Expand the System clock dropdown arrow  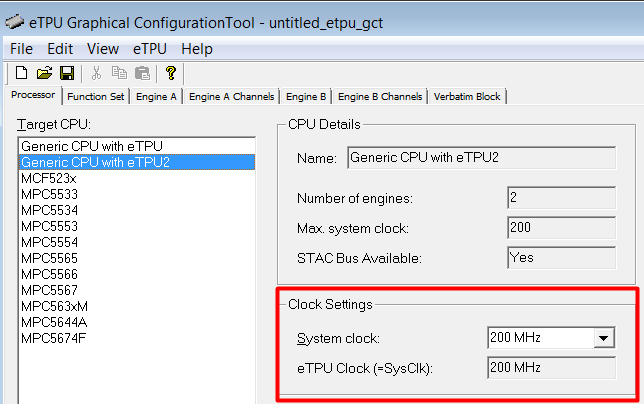(603, 338)
